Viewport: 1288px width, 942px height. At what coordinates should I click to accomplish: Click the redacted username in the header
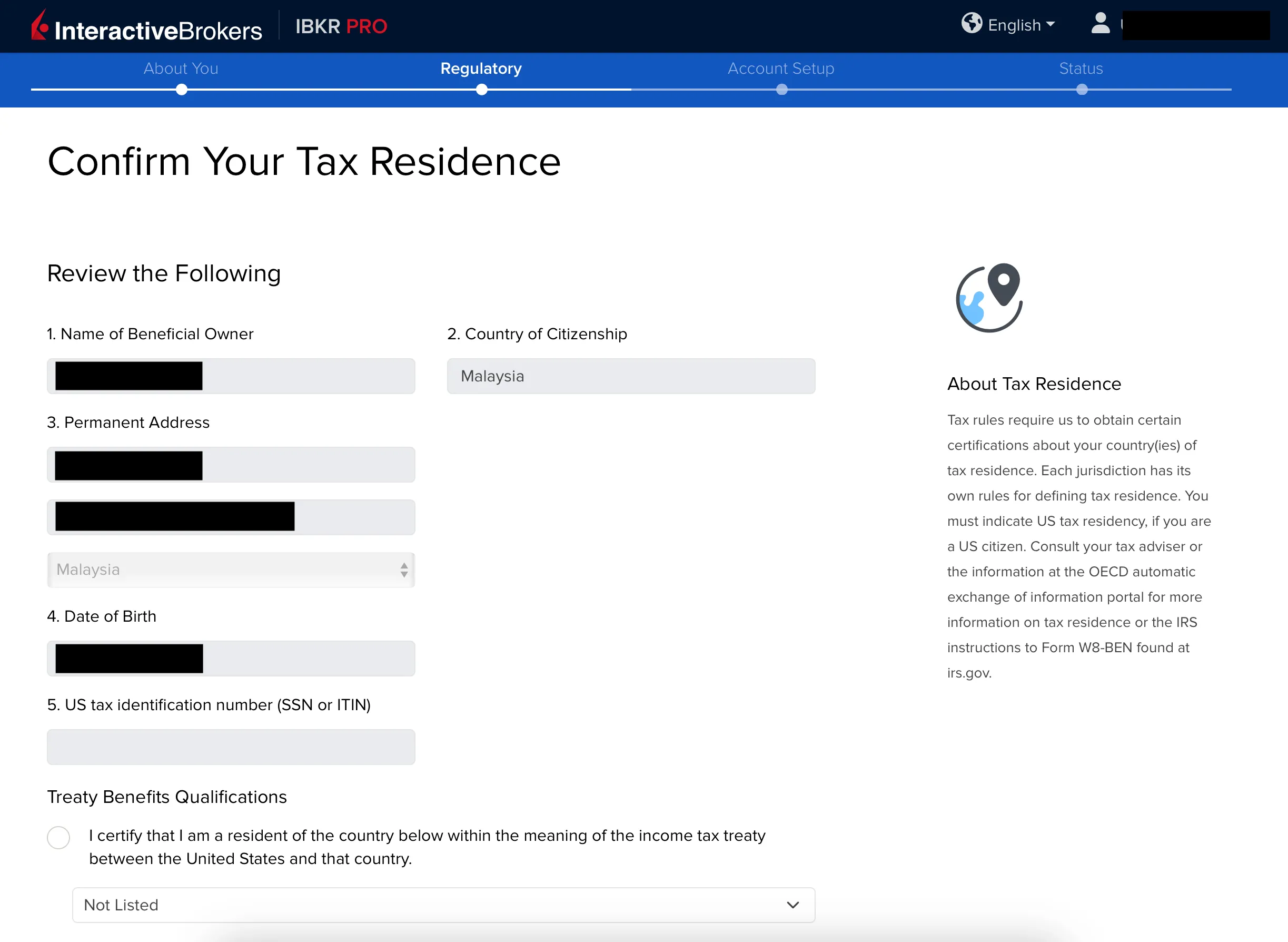click(x=1196, y=25)
